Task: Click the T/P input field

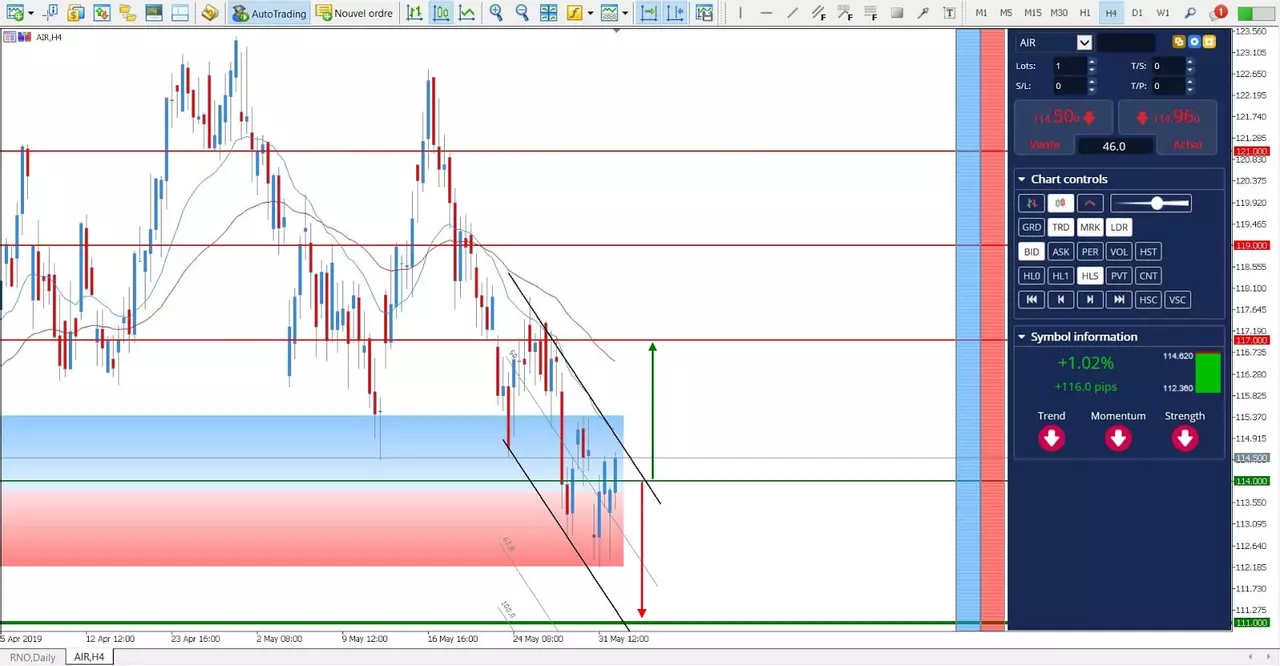Action: [1168, 86]
